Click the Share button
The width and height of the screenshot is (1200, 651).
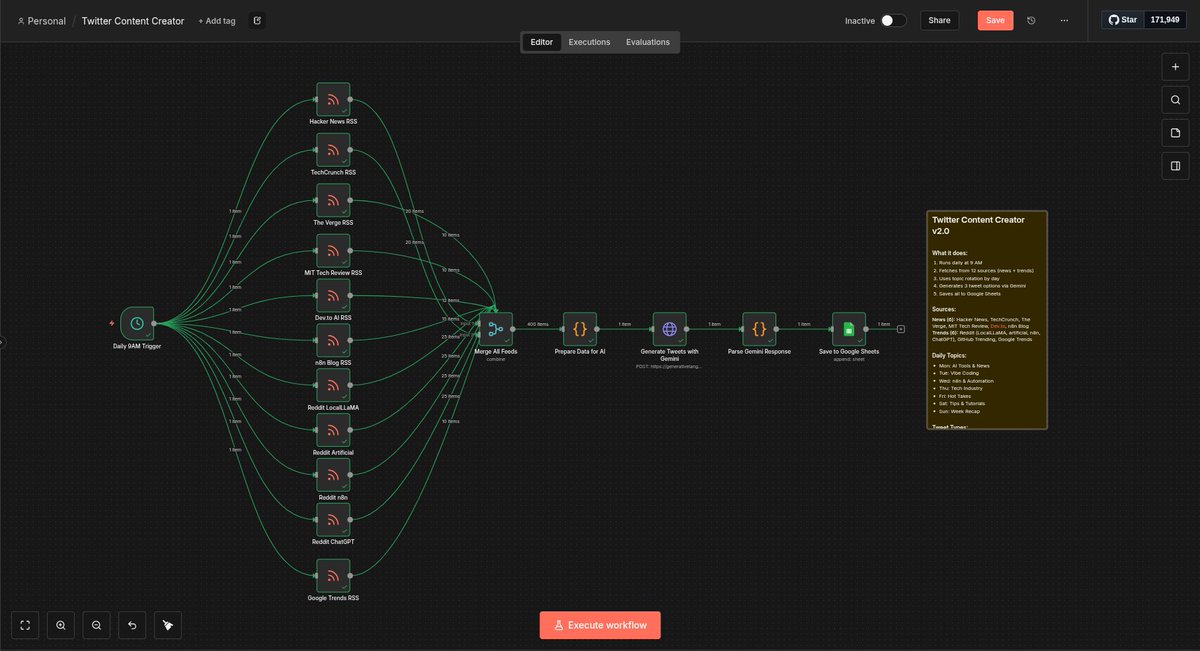click(x=939, y=20)
